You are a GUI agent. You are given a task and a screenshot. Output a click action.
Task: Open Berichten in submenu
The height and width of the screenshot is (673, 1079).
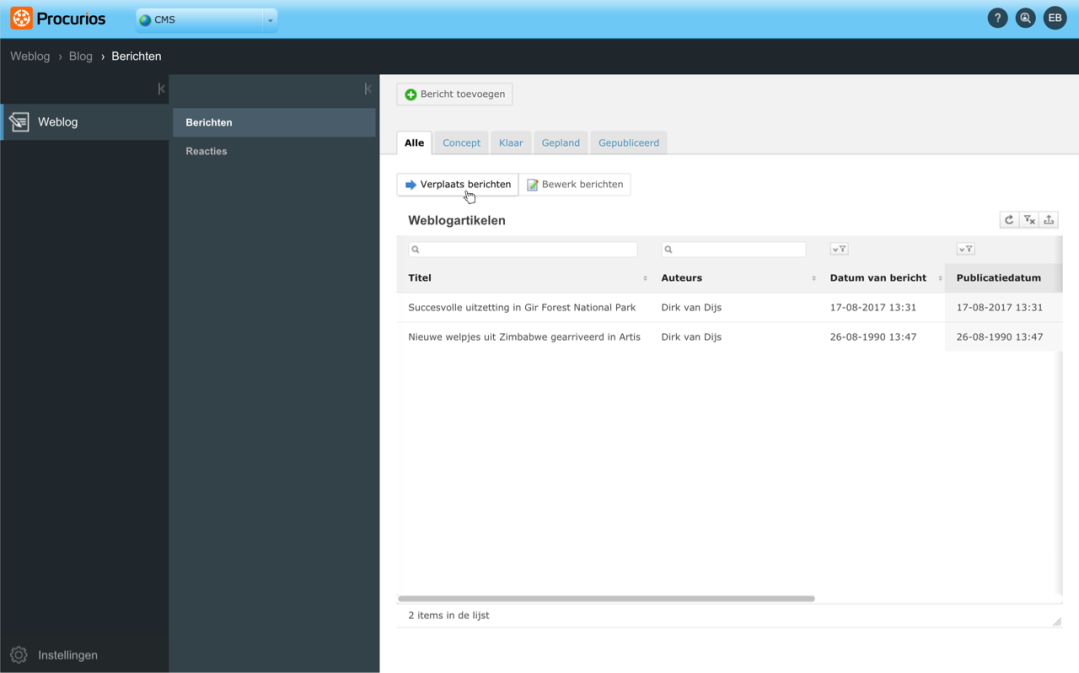click(274, 122)
